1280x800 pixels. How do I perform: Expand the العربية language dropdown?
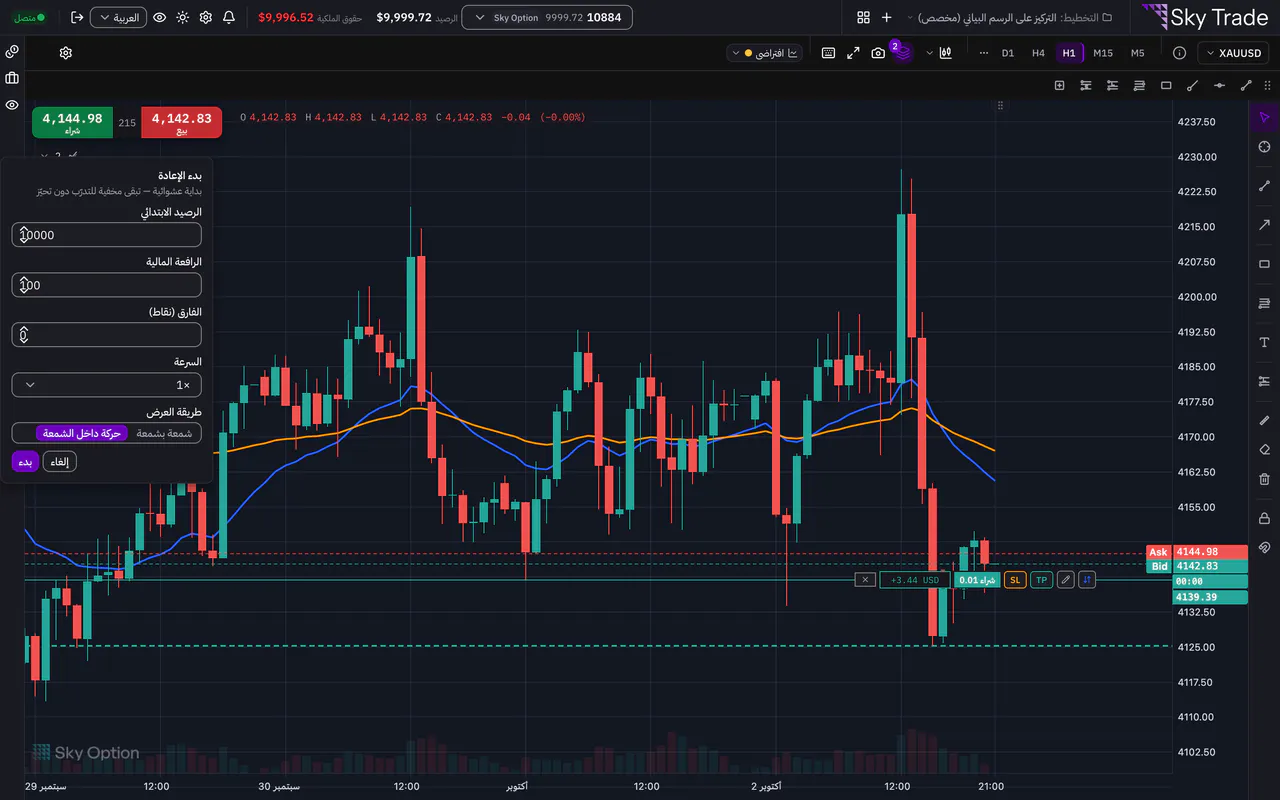(x=118, y=18)
